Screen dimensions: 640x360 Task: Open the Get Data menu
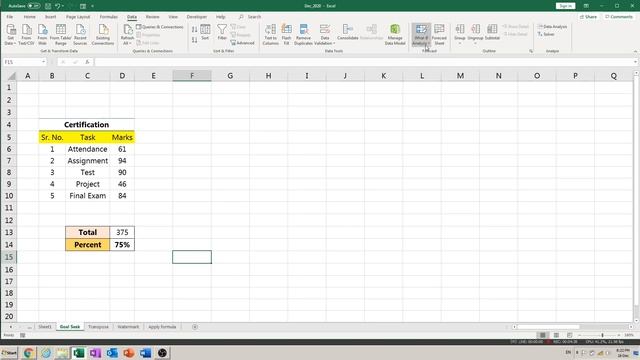click(x=11, y=34)
